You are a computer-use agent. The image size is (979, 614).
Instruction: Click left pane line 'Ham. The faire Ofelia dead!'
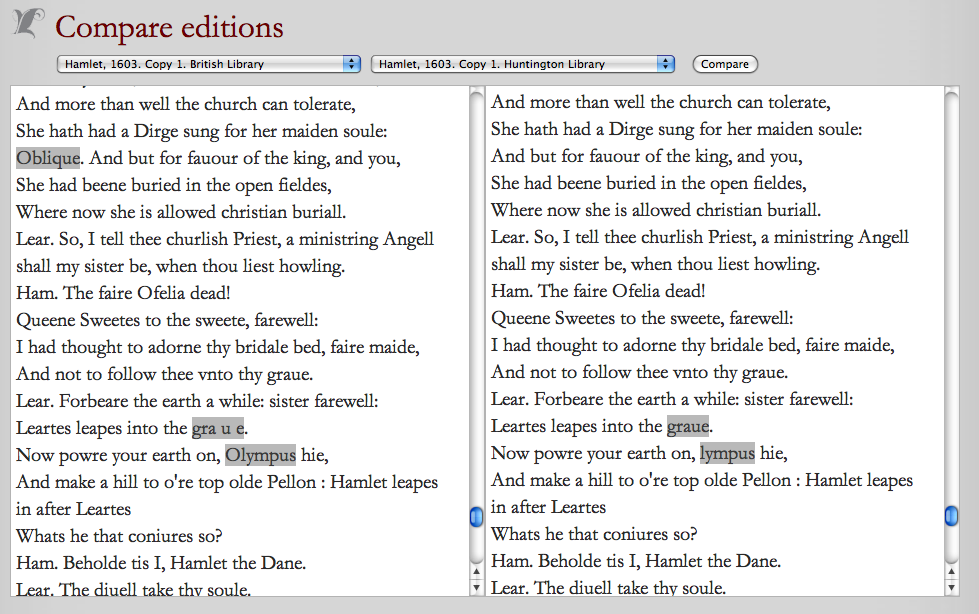123,293
